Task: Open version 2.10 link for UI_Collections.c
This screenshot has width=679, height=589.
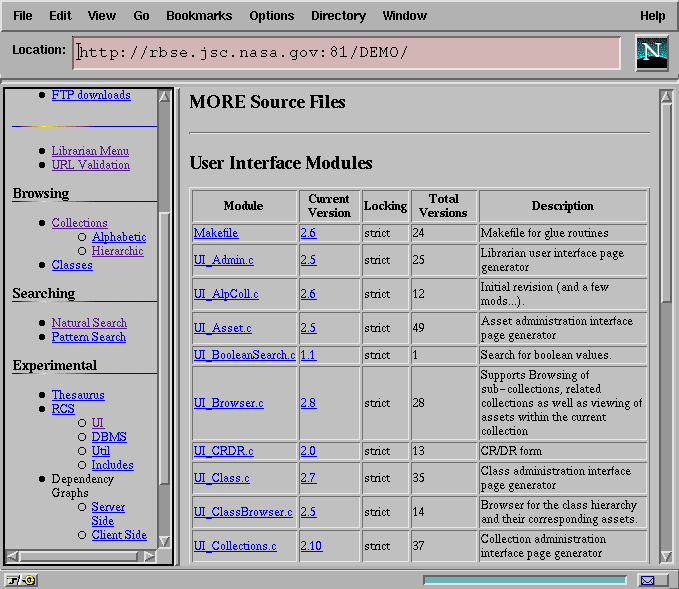Action: [x=311, y=546]
